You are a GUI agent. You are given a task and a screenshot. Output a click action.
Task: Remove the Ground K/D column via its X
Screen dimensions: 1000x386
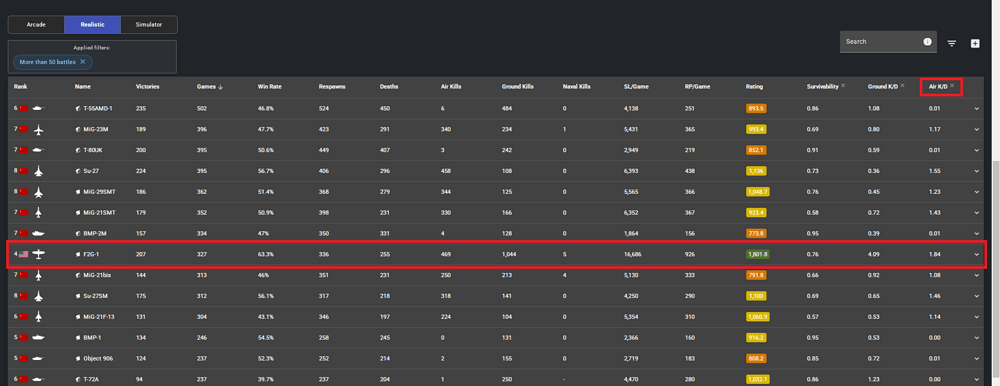coord(902,85)
